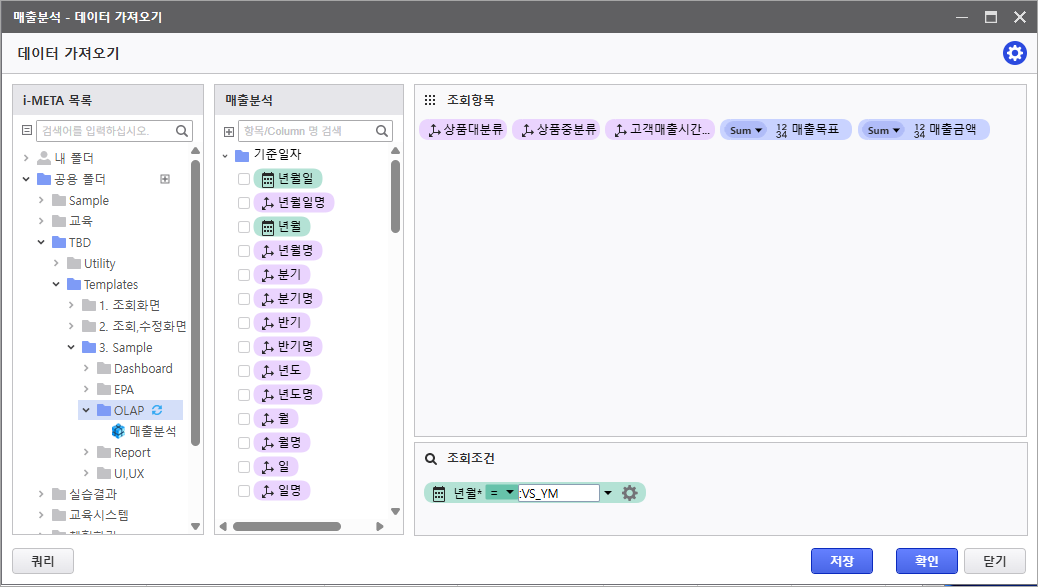Tick the 년도명 checkbox
Viewport: 1038px width, 587px height.
click(244, 395)
